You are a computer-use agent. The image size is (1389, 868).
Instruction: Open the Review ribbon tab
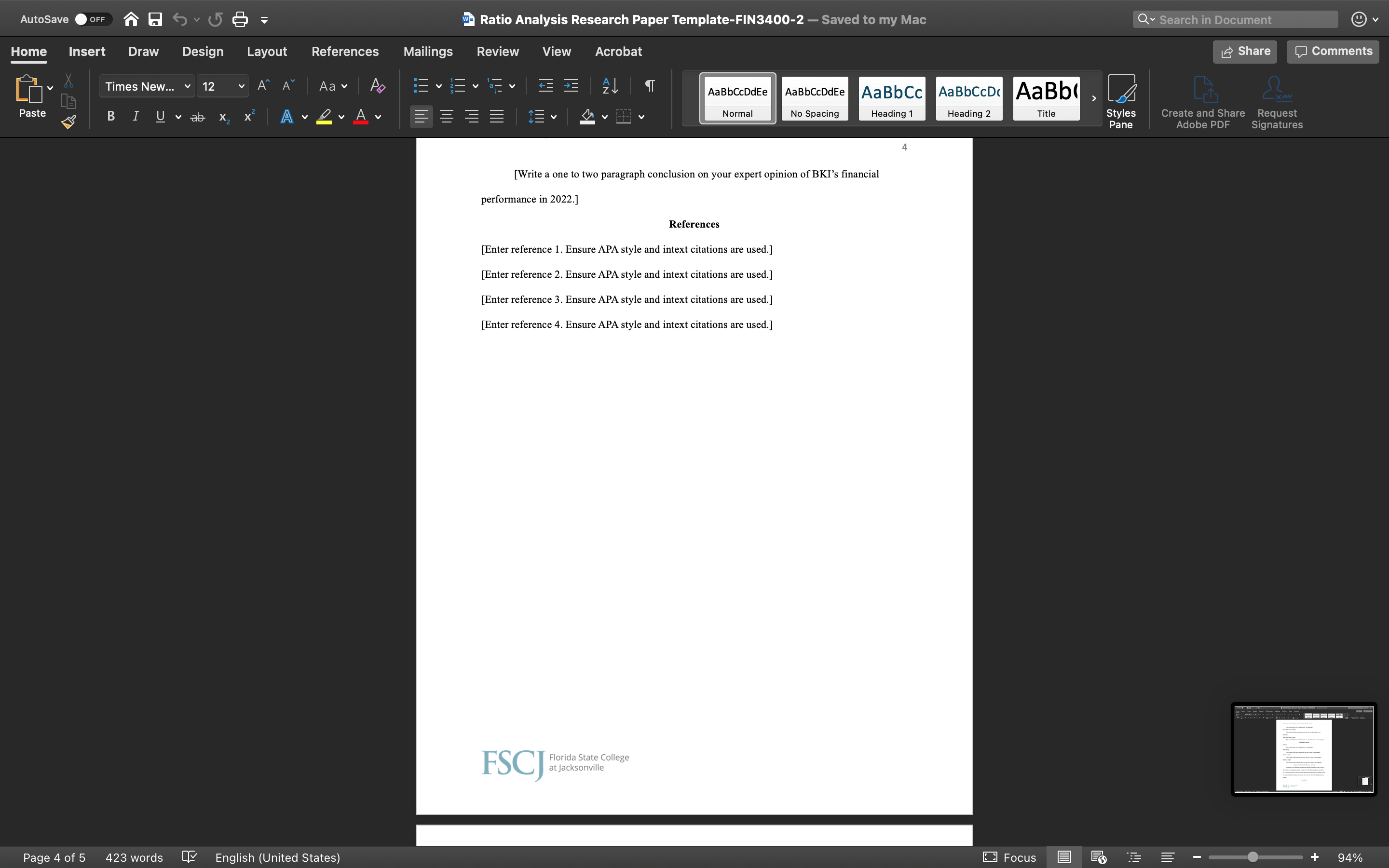tap(497, 51)
